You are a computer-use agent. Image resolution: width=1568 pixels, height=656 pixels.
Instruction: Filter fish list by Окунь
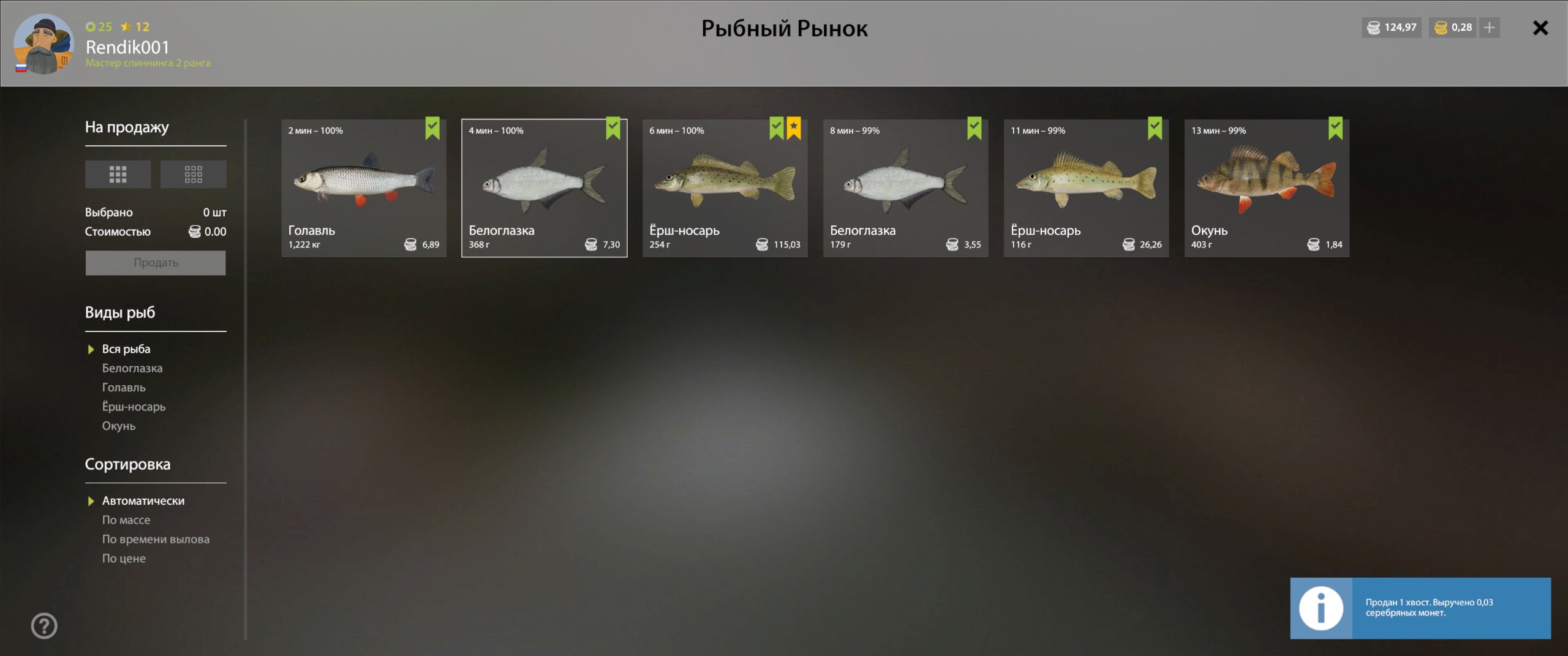[x=119, y=426]
